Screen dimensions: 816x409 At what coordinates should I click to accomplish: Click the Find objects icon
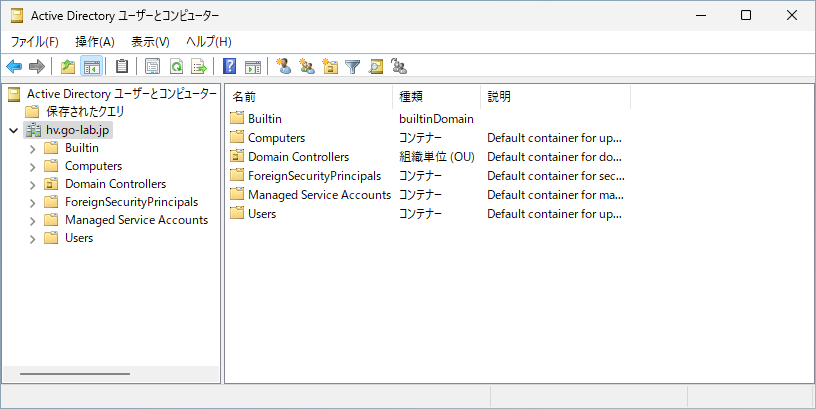point(376,67)
